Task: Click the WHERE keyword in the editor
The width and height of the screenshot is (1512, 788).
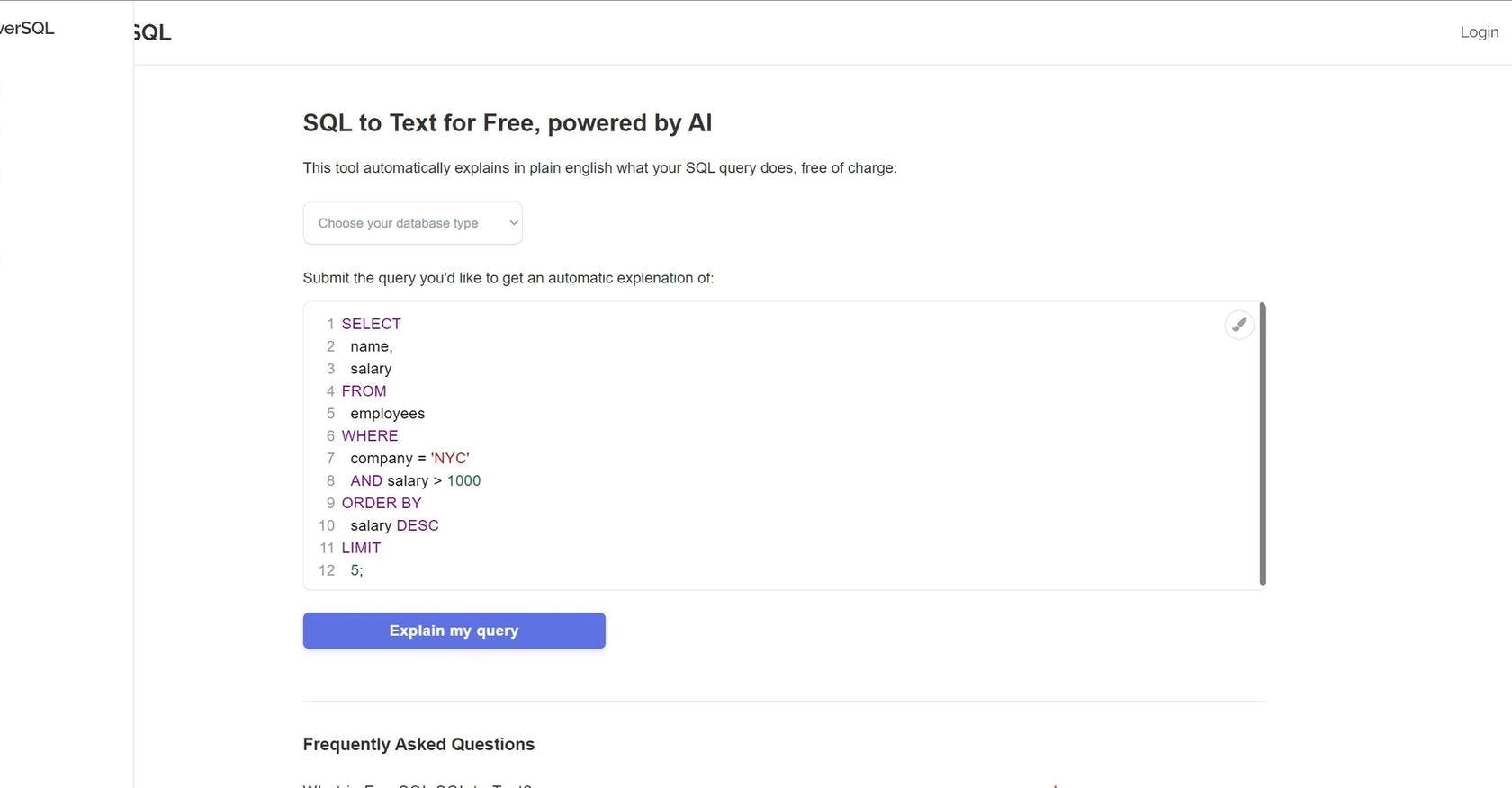Action: [x=369, y=436]
